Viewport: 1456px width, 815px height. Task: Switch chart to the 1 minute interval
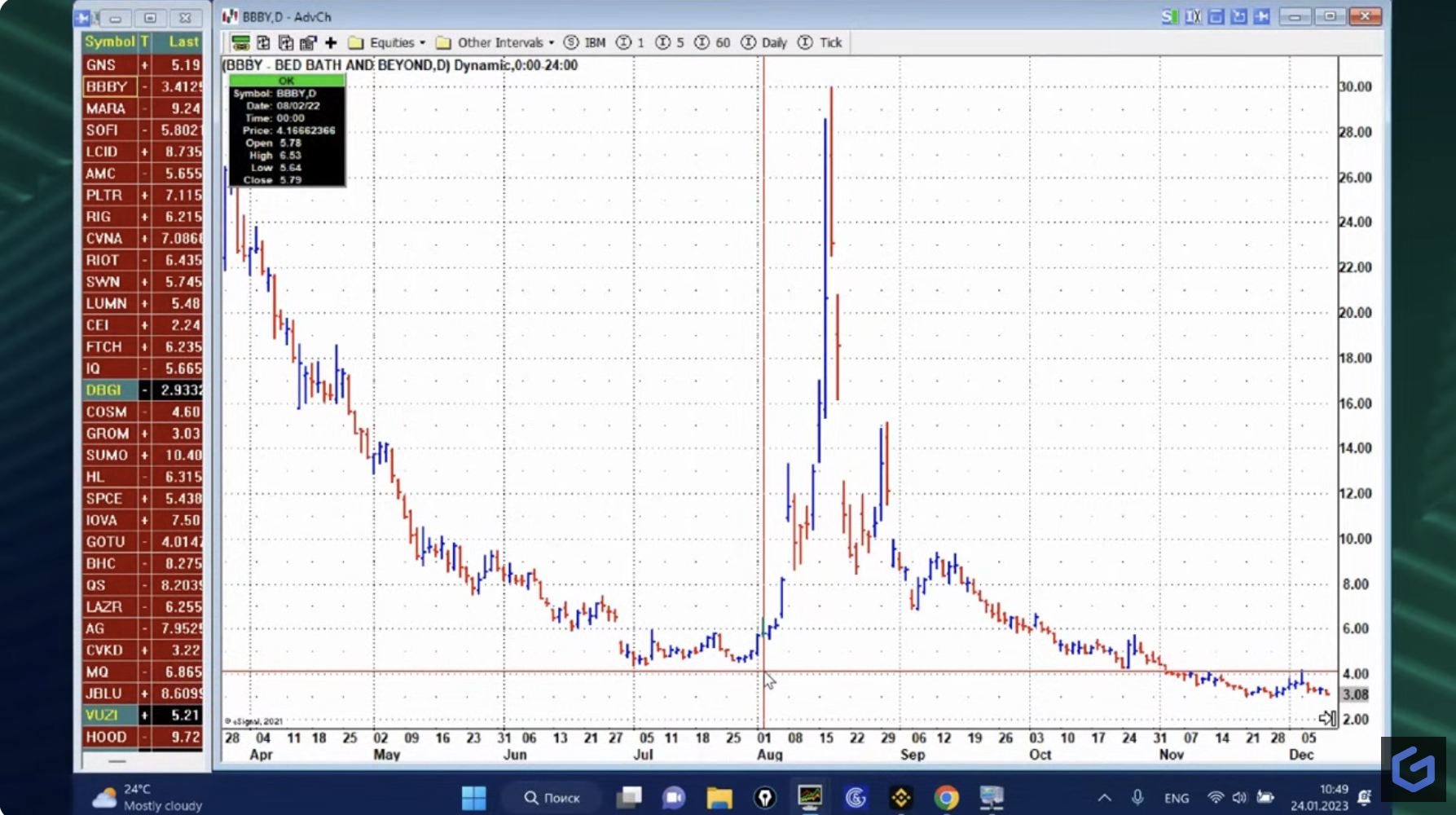click(631, 42)
